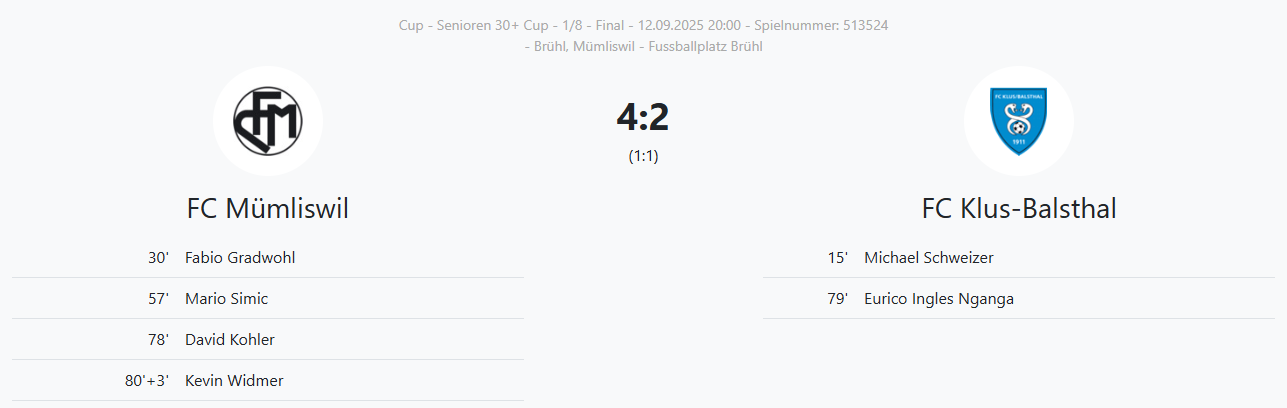Select goal scorer Mario Simic
Image resolution: width=1287 pixels, height=408 pixels.
[226, 299]
